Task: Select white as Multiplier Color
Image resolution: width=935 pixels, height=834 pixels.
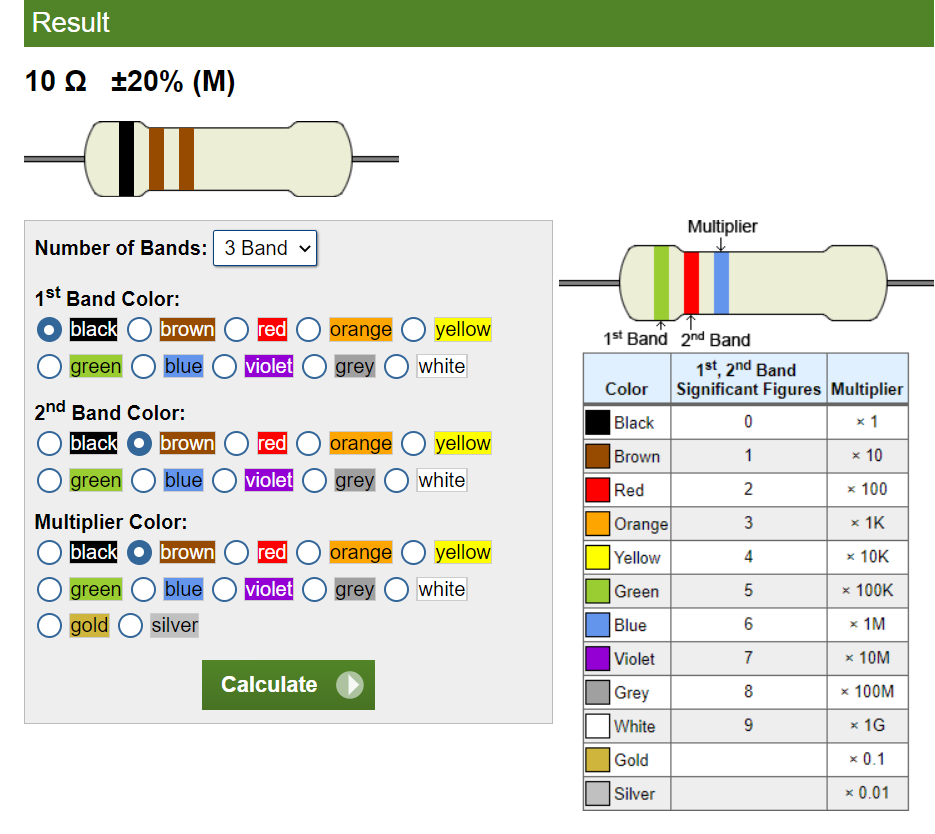Action: (x=396, y=590)
